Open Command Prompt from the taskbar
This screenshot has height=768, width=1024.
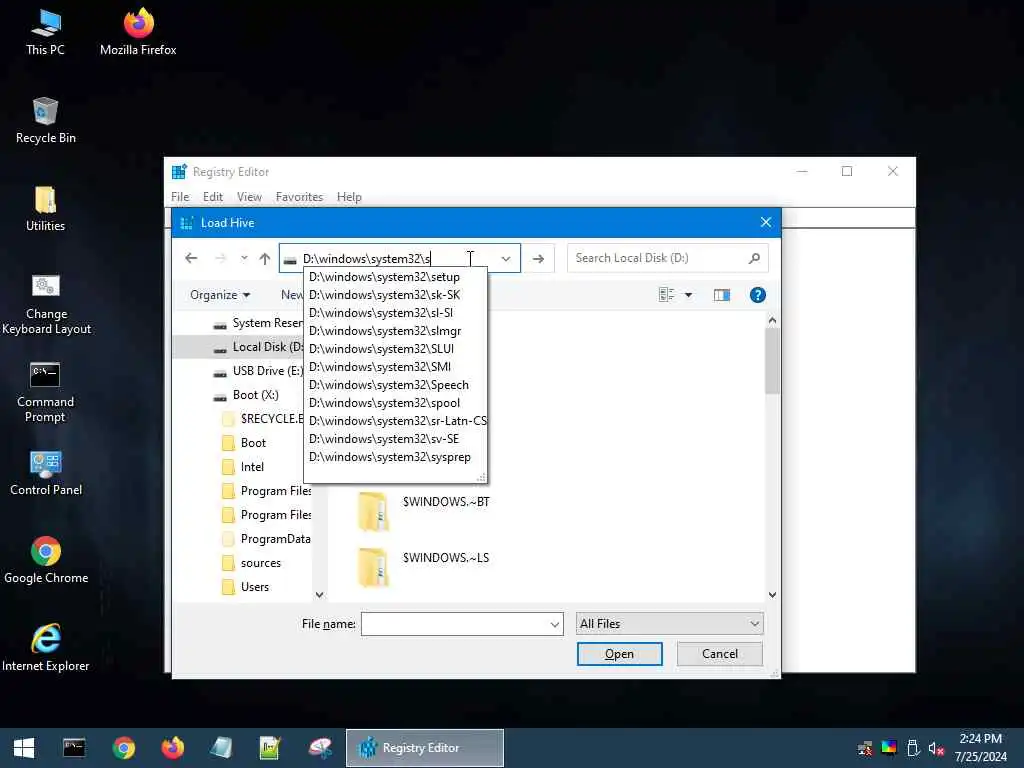74,748
